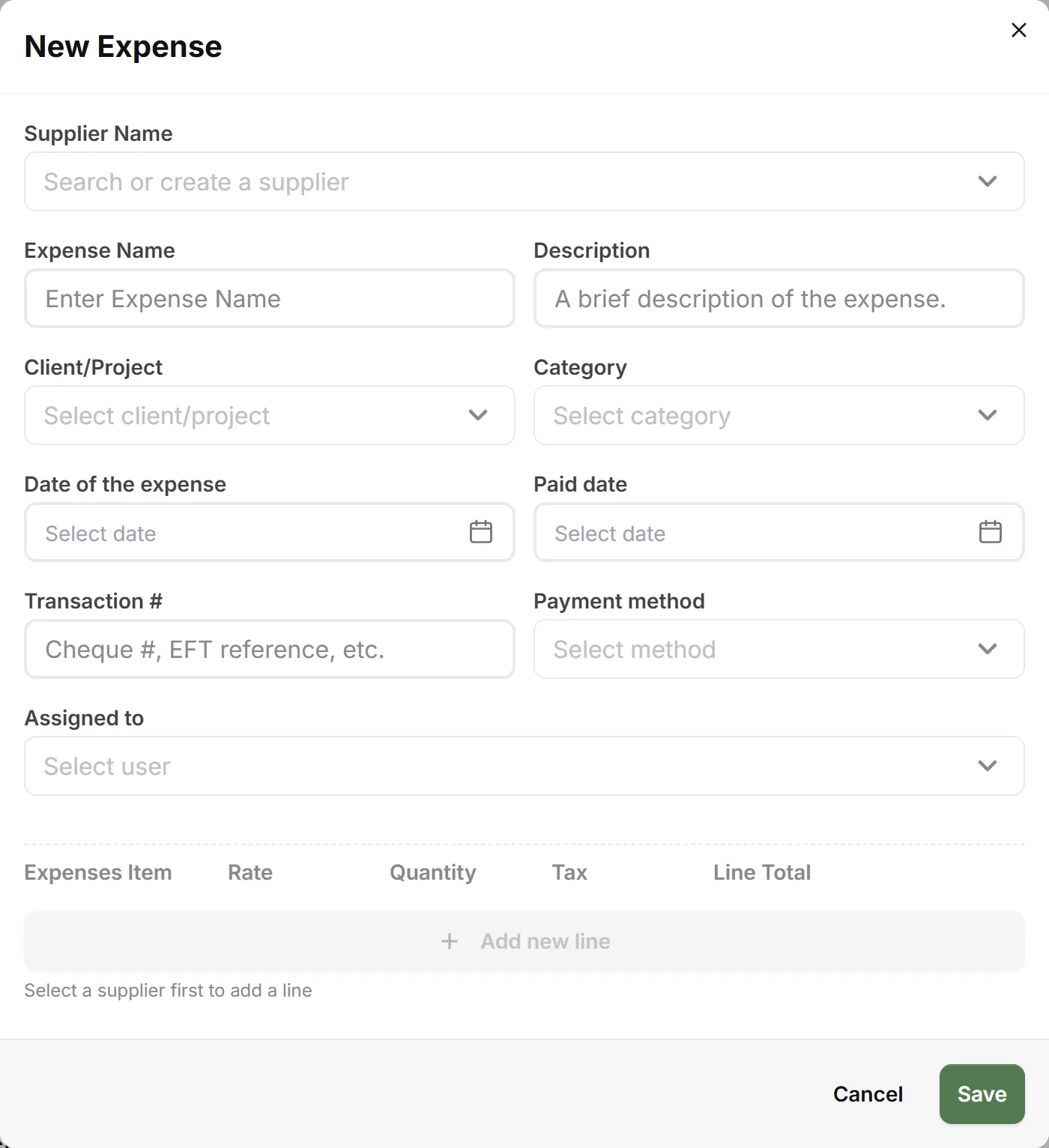Expand the Supplier Name dropdown chevron
Viewport: 1049px width, 1148px height.
(988, 181)
